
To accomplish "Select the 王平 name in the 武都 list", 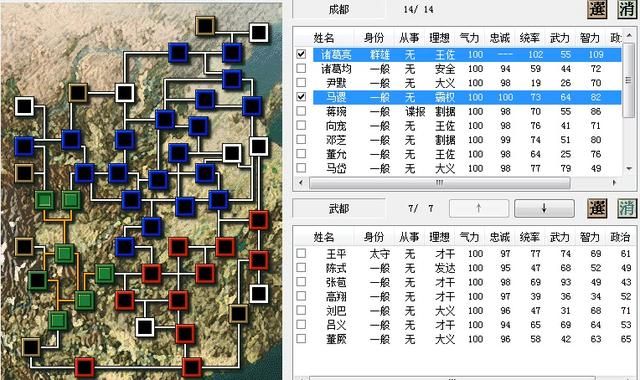I will coord(336,254).
